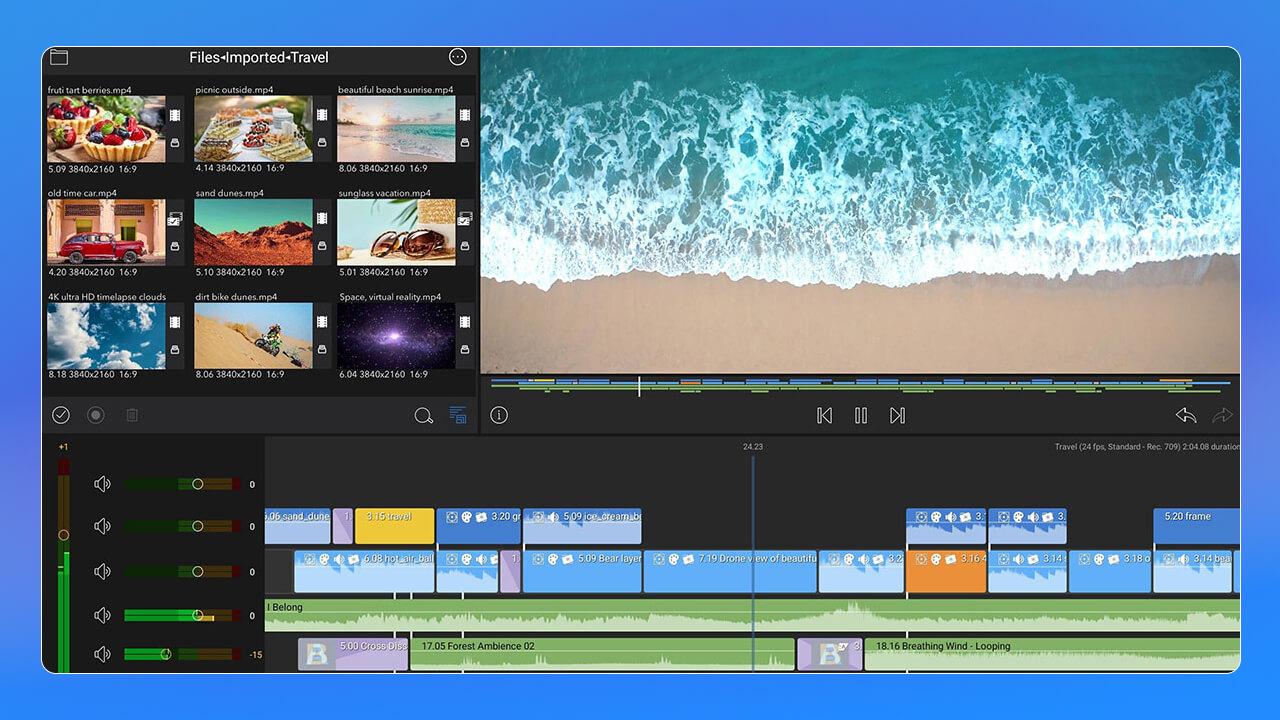
Task: Click storage icon beside dirt bike dunes
Action: (x=322, y=349)
